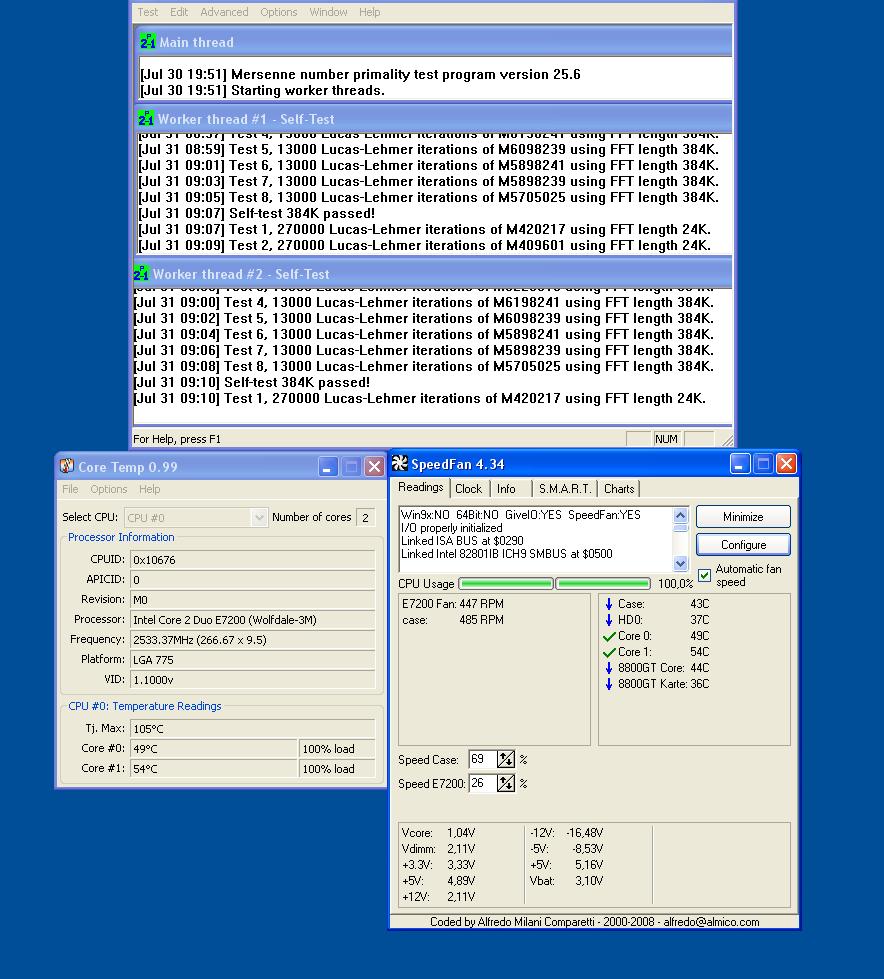Click the E7200 Fan 447 RPM reading
884x979 pixels.
coord(453,604)
